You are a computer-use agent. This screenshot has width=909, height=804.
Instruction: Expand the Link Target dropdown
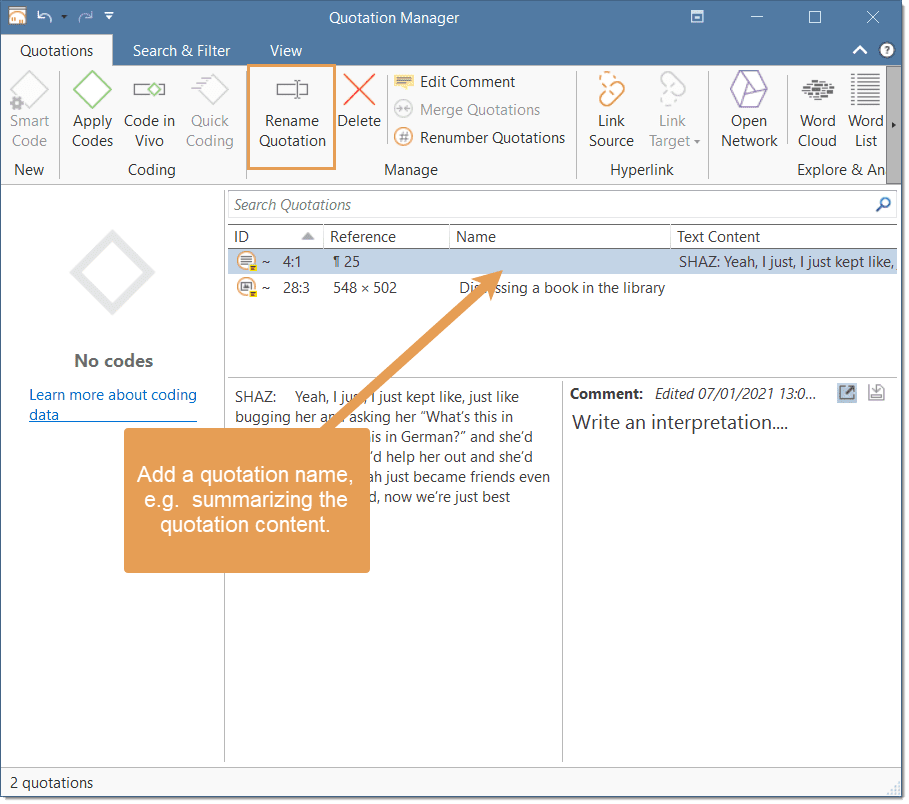(x=695, y=141)
